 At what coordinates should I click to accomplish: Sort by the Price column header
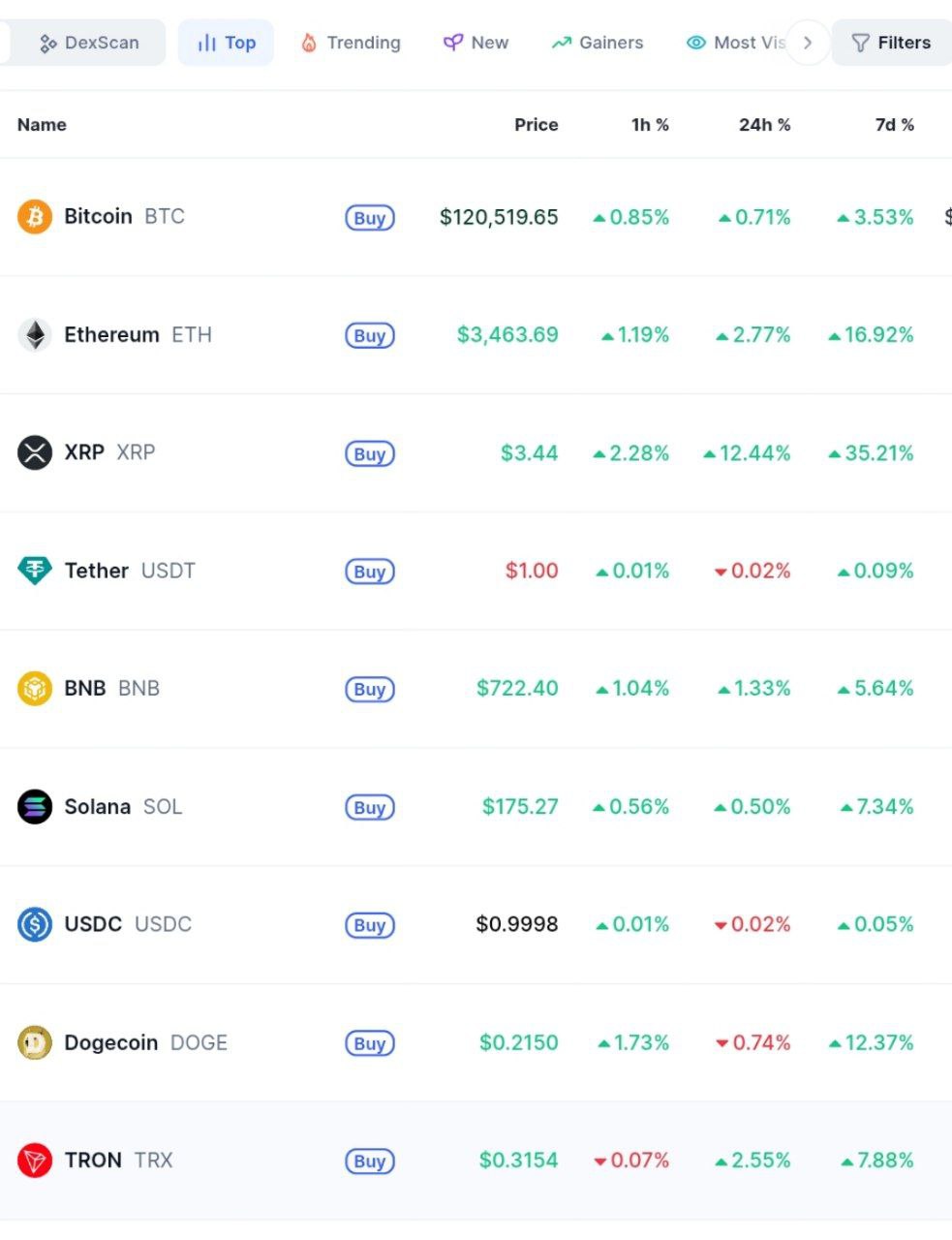click(536, 124)
